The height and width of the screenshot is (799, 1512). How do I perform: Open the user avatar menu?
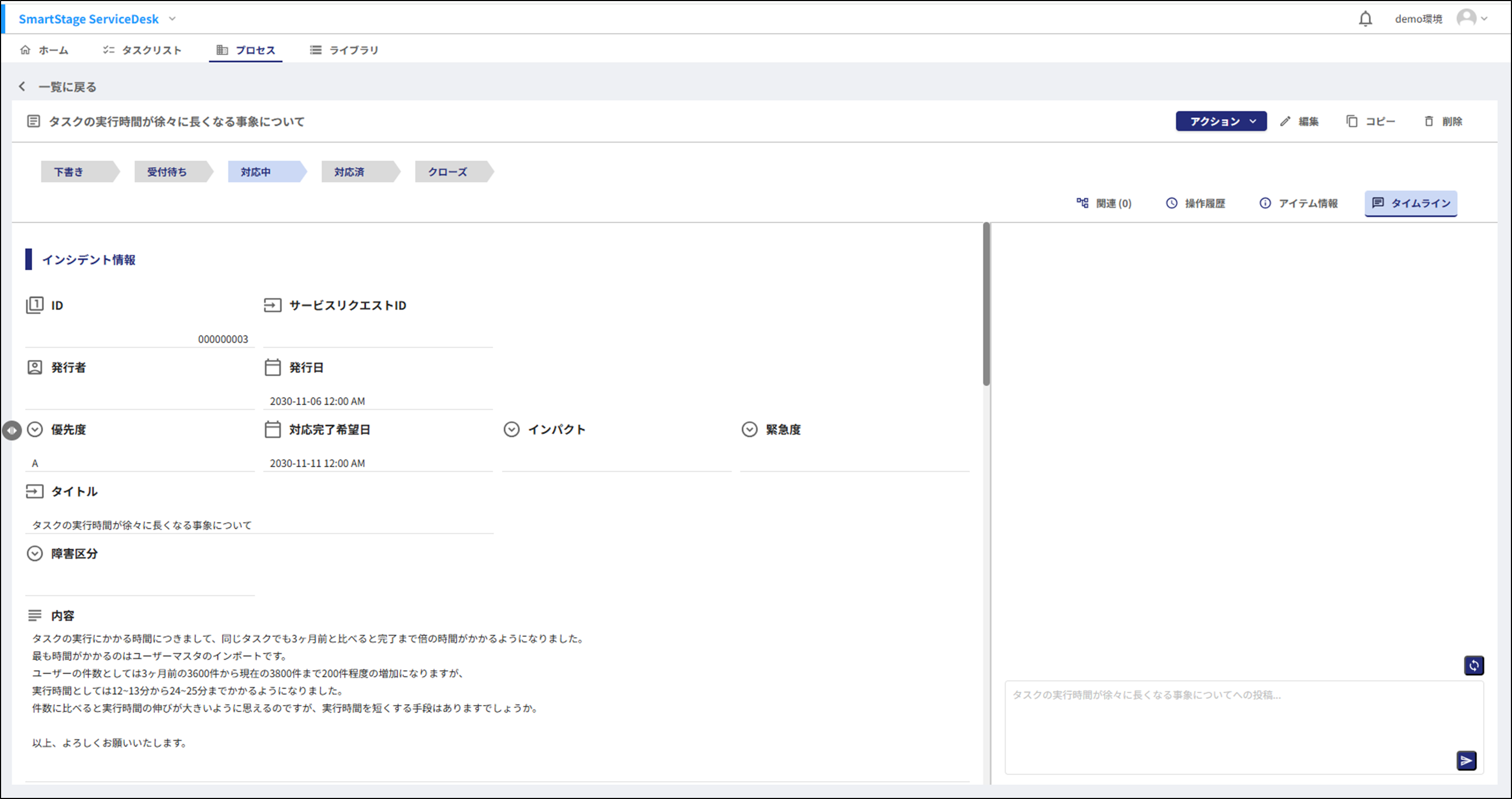pos(1466,18)
